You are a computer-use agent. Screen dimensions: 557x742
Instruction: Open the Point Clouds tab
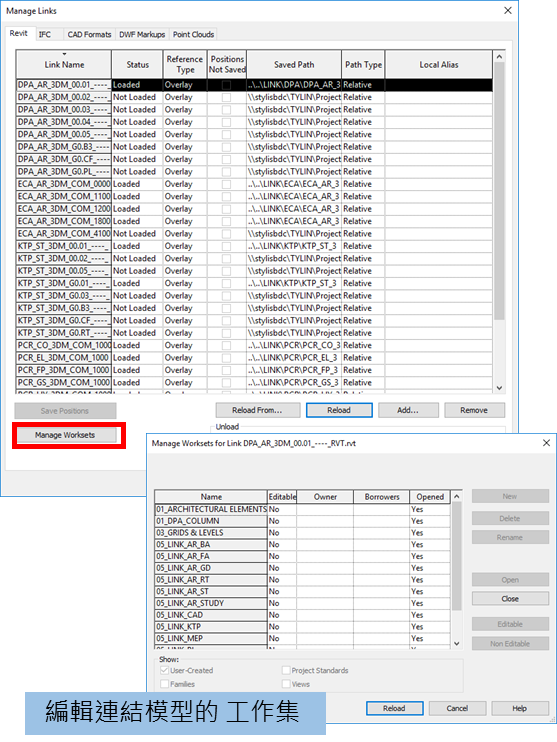point(193,35)
